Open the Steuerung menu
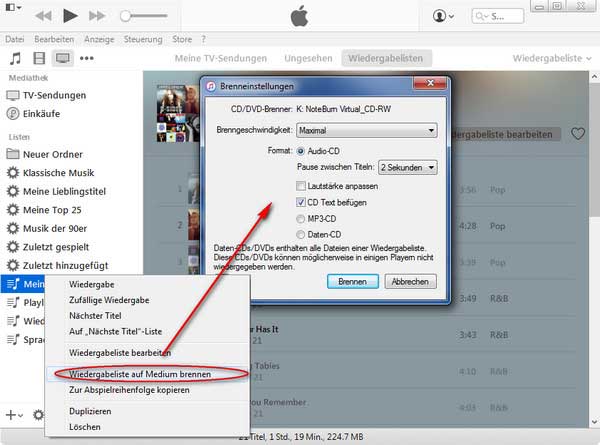Viewport: 600px width, 445px height. coord(143,39)
